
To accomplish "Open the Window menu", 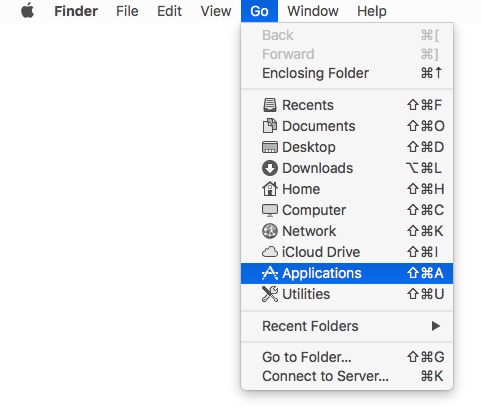I will 313,11.
